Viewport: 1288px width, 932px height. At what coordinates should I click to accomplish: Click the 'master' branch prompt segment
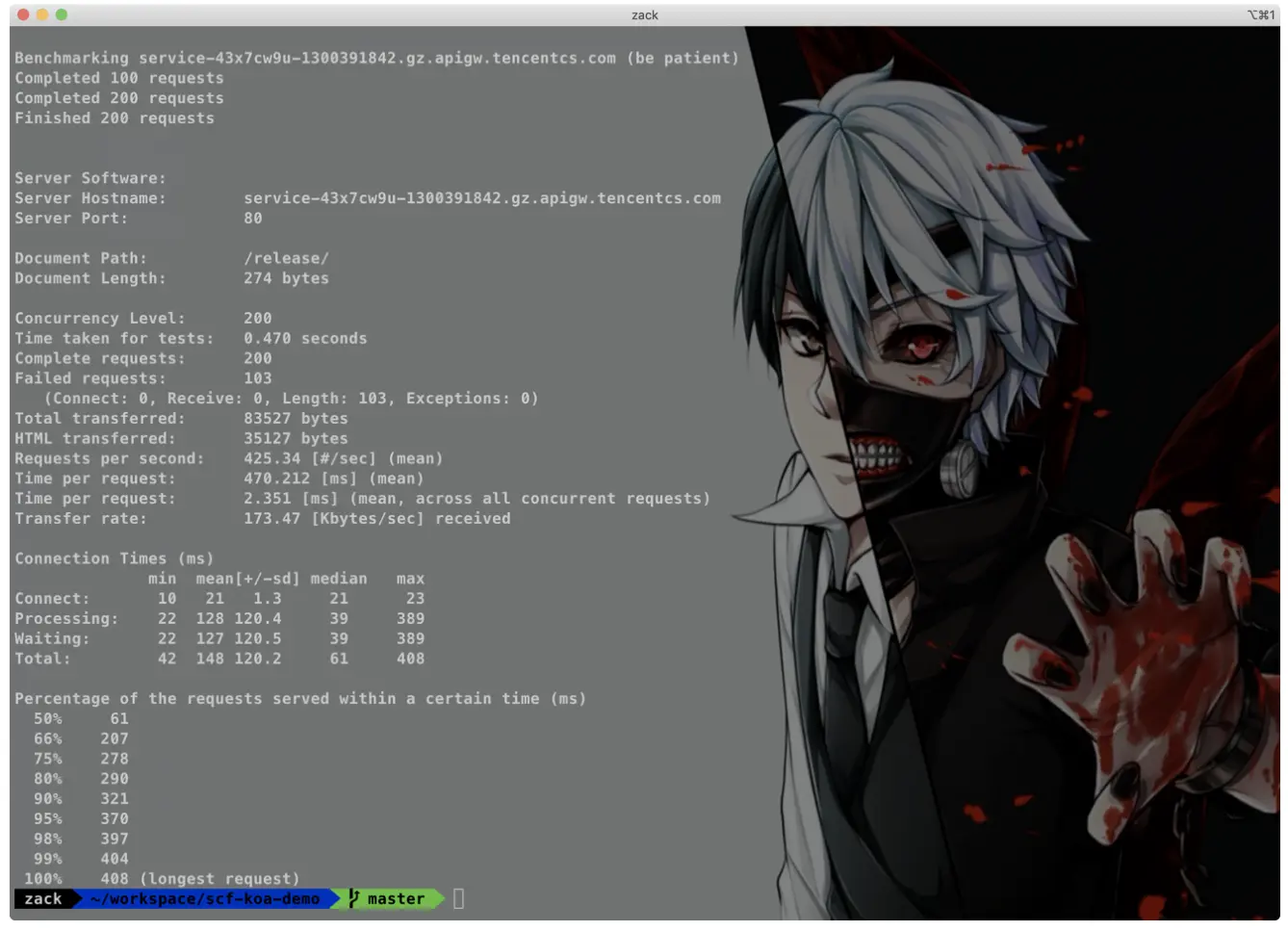click(396, 899)
